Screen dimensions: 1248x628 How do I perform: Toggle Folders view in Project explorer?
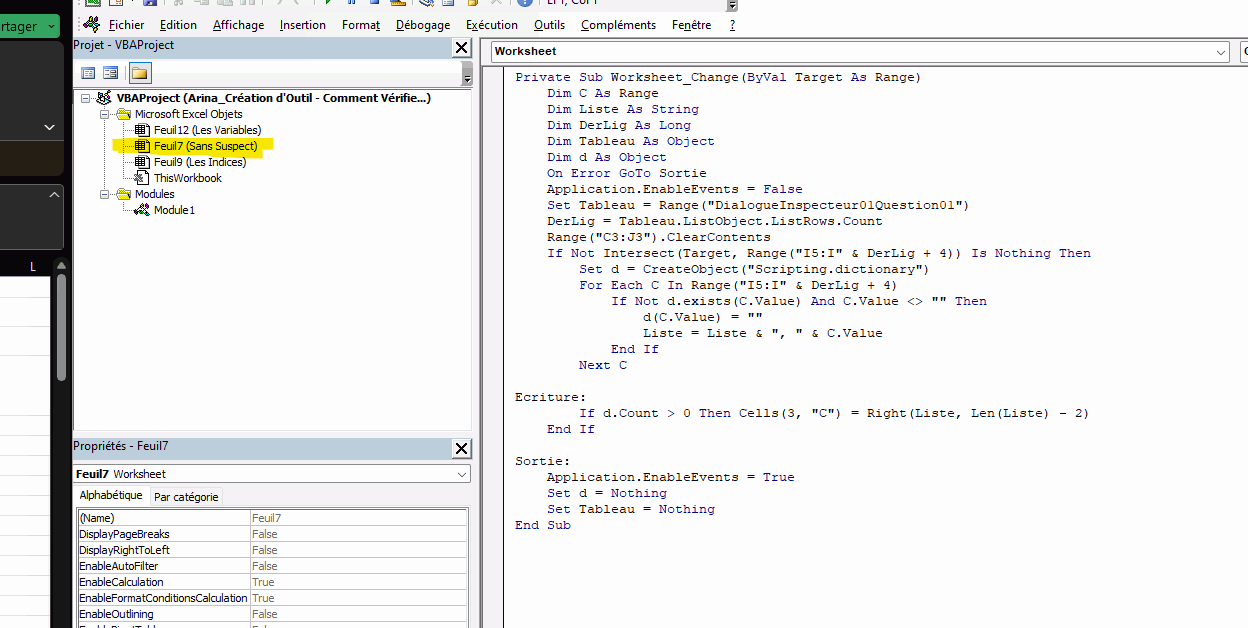(x=139, y=73)
